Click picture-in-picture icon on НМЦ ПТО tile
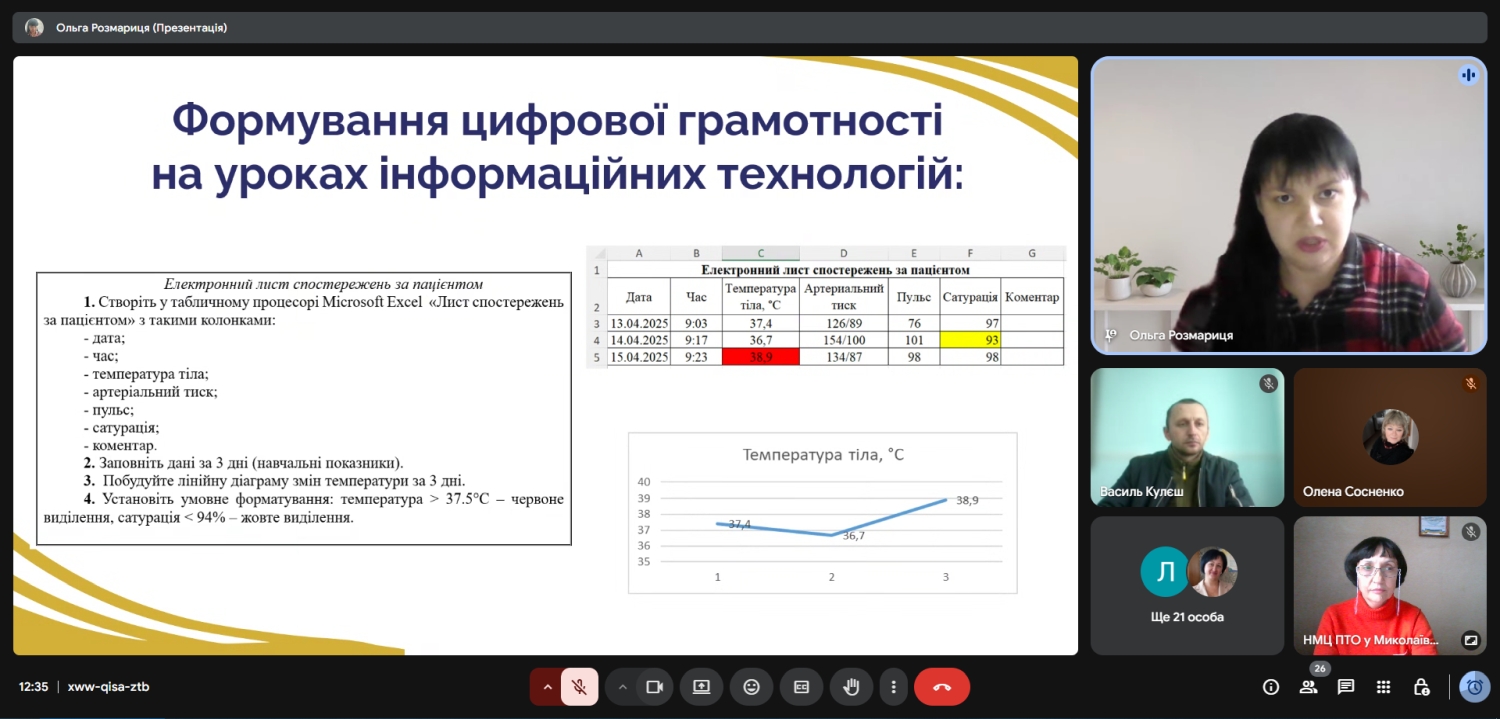 [1470, 640]
